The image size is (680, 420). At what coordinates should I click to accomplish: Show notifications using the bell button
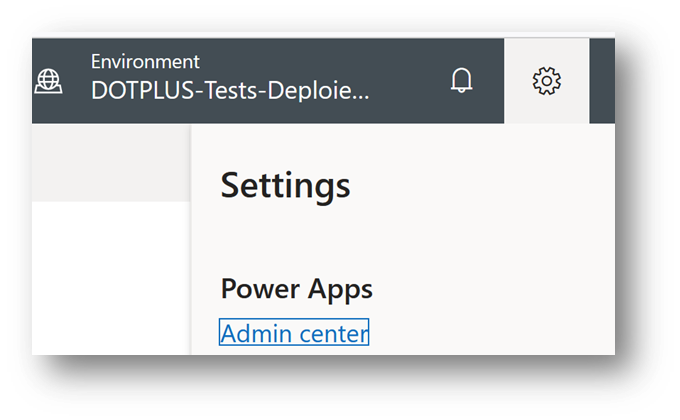click(461, 81)
